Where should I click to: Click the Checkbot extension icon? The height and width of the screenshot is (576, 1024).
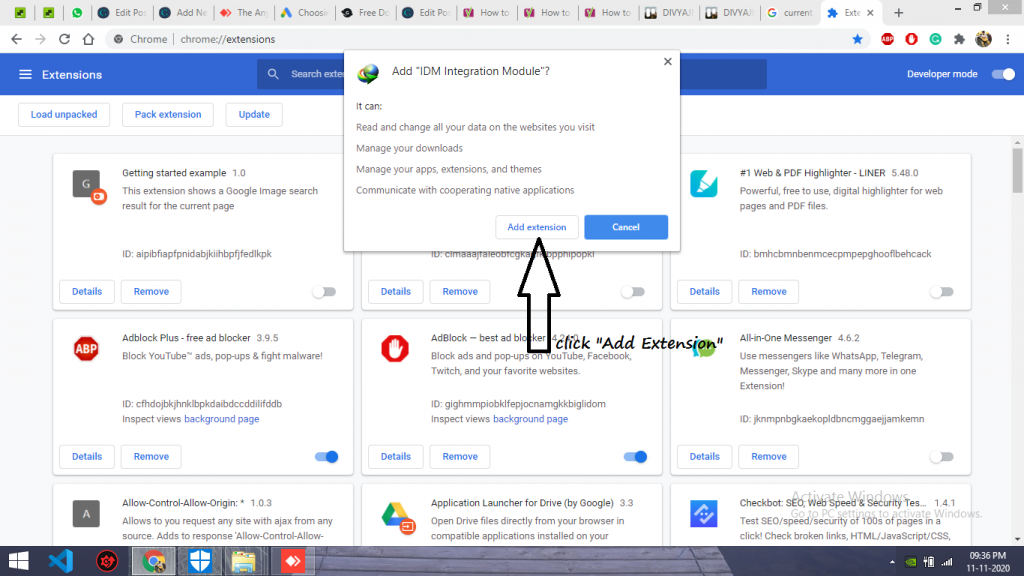tap(703, 513)
